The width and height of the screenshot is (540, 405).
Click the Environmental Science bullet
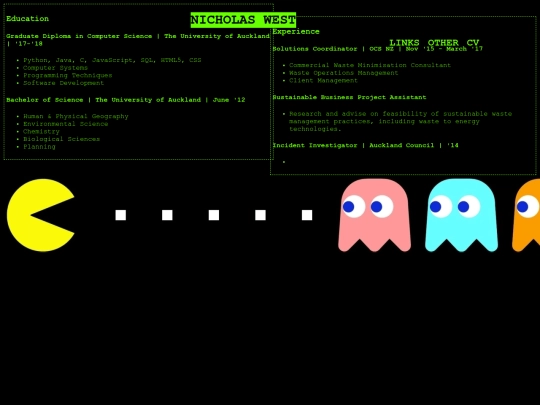65,124
